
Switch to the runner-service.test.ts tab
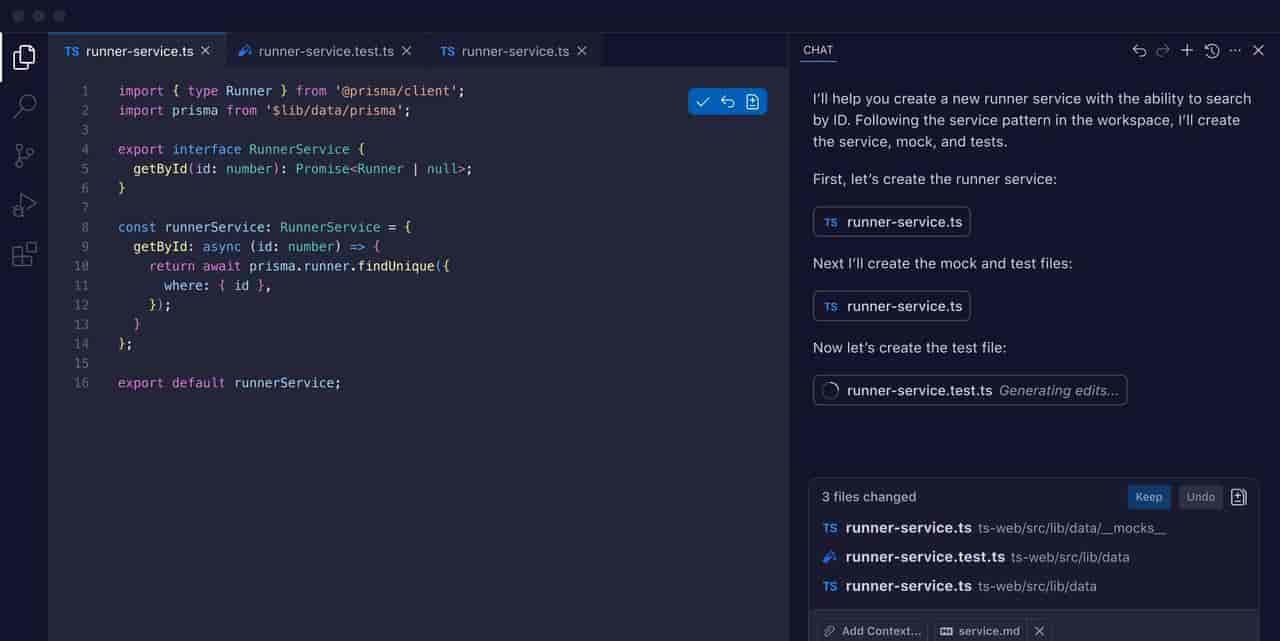[326, 51]
